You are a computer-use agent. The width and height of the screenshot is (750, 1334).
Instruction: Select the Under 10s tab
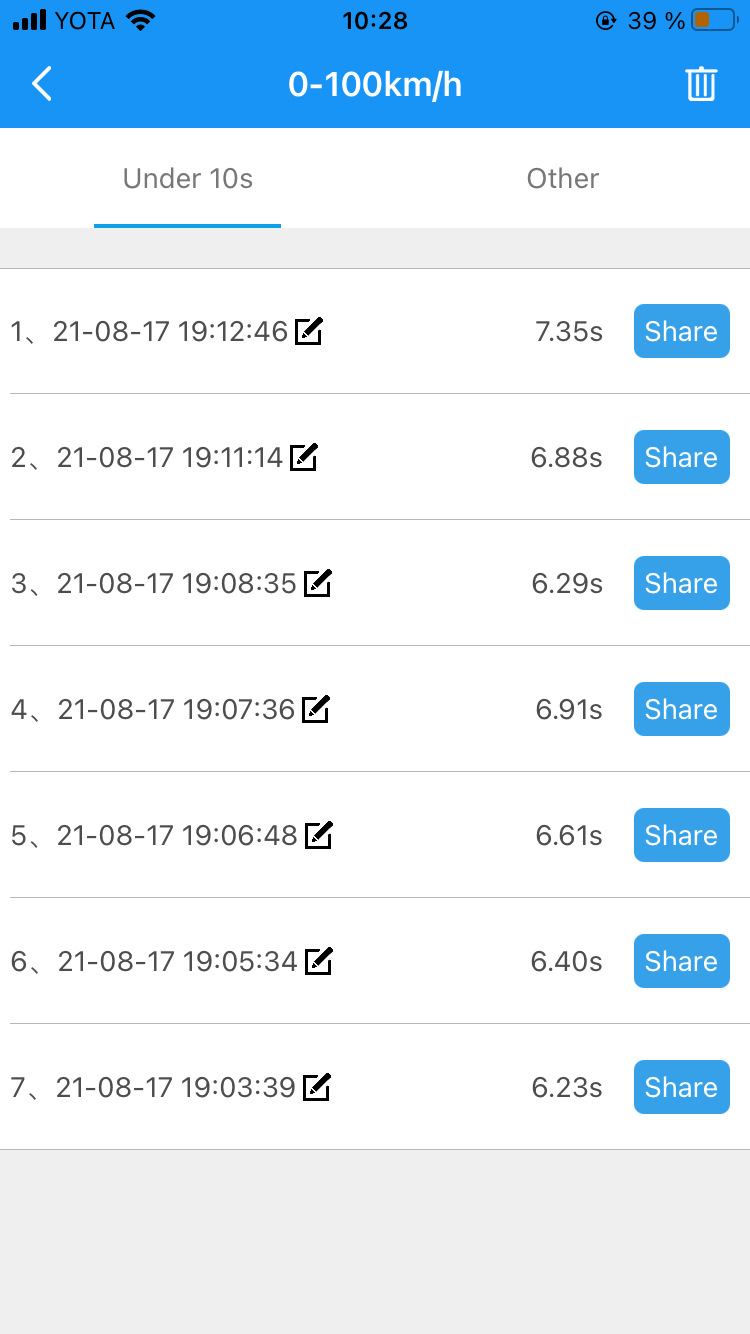188,179
